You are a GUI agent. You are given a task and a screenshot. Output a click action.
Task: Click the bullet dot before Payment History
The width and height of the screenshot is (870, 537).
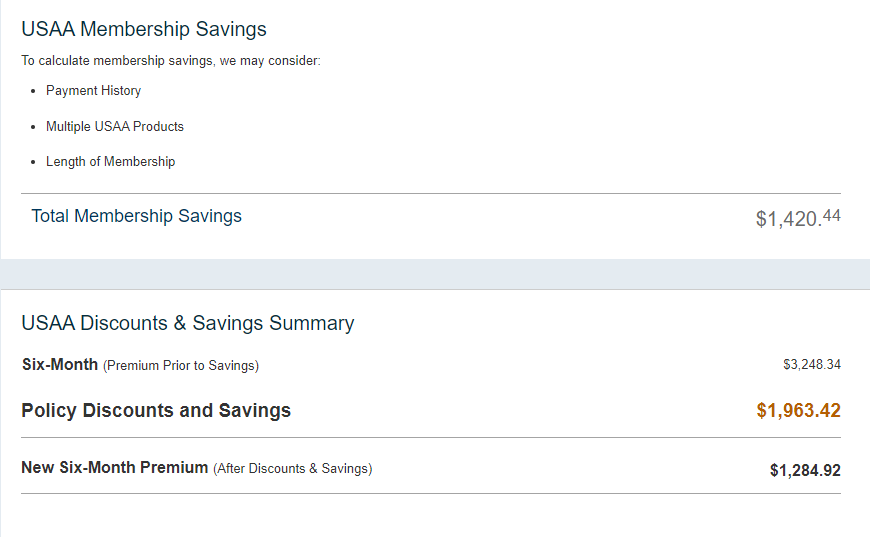tap(34, 91)
